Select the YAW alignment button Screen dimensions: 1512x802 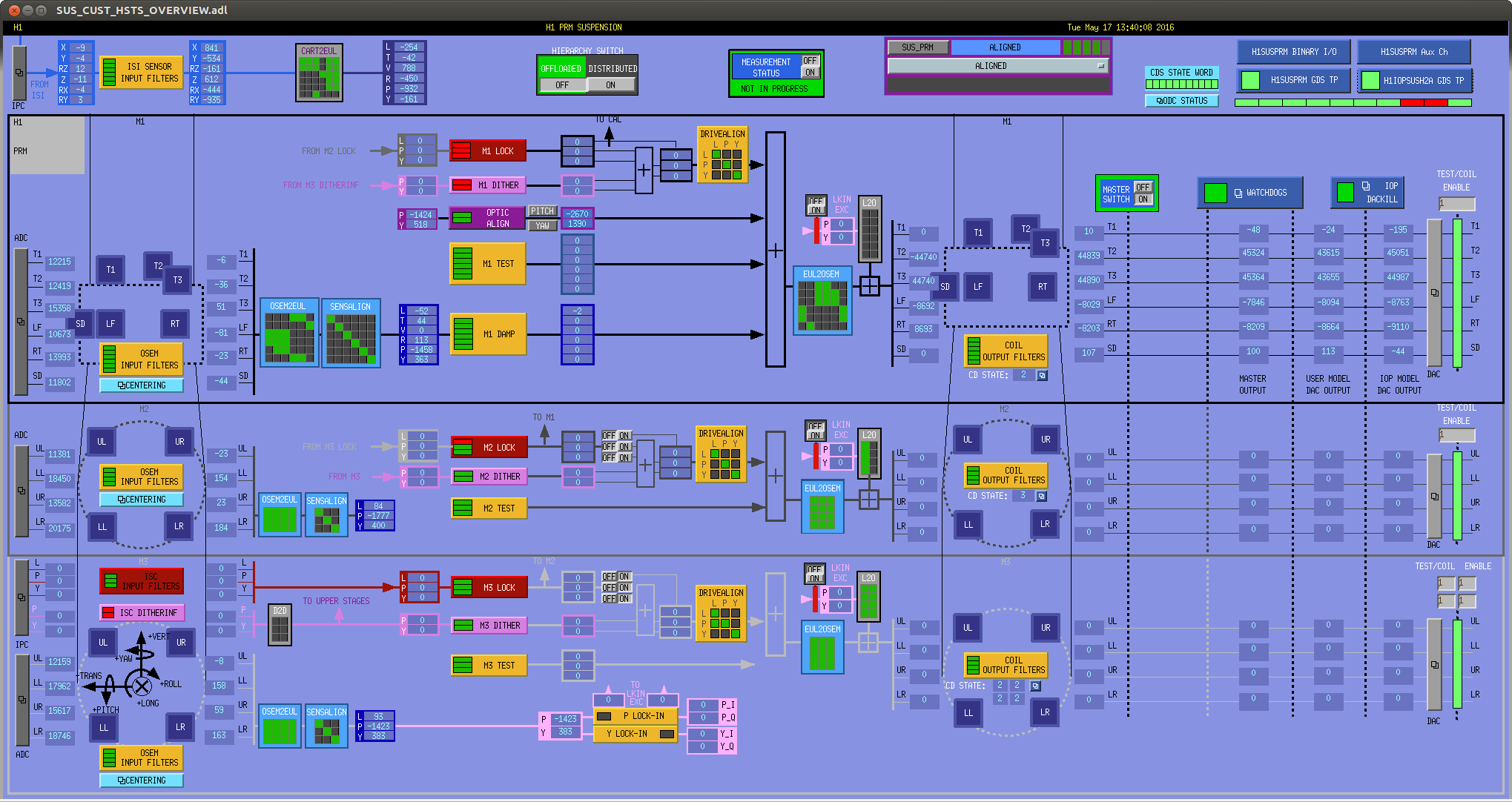[542, 225]
